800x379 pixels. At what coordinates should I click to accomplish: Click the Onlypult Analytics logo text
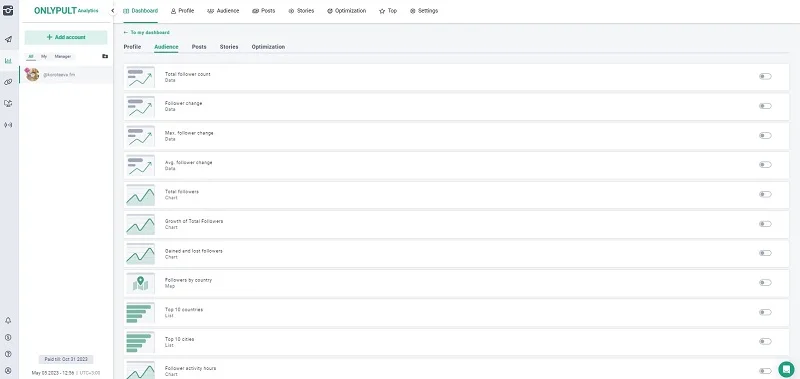[66, 10]
